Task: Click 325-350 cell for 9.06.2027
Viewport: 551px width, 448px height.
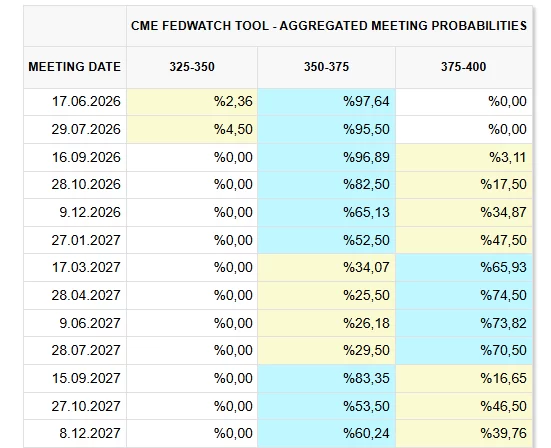Action: click(192, 323)
